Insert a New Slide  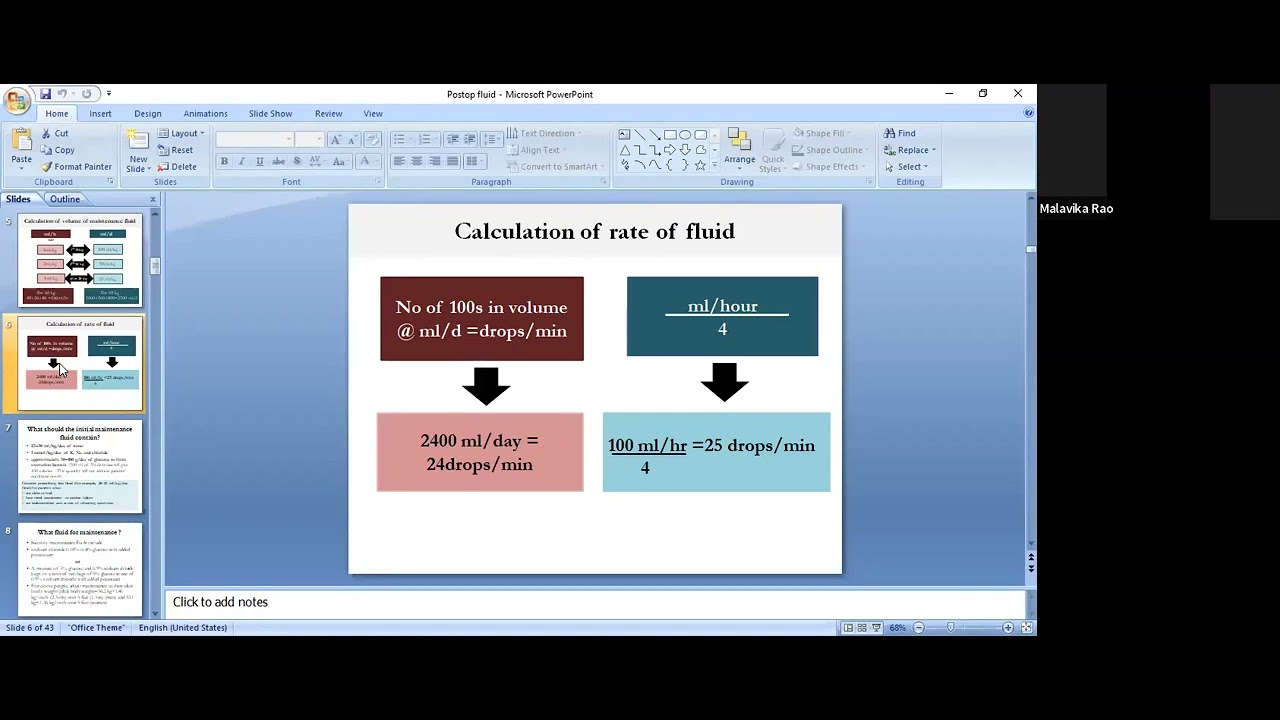coord(138,151)
